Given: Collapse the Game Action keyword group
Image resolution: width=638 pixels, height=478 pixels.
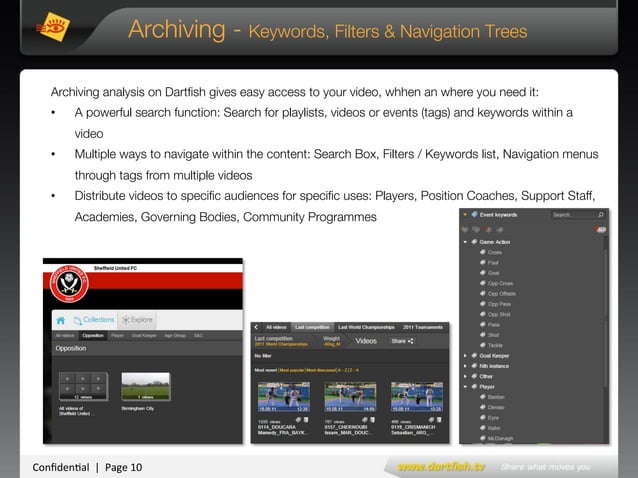Looking at the screenshot, I should pos(465,242).
